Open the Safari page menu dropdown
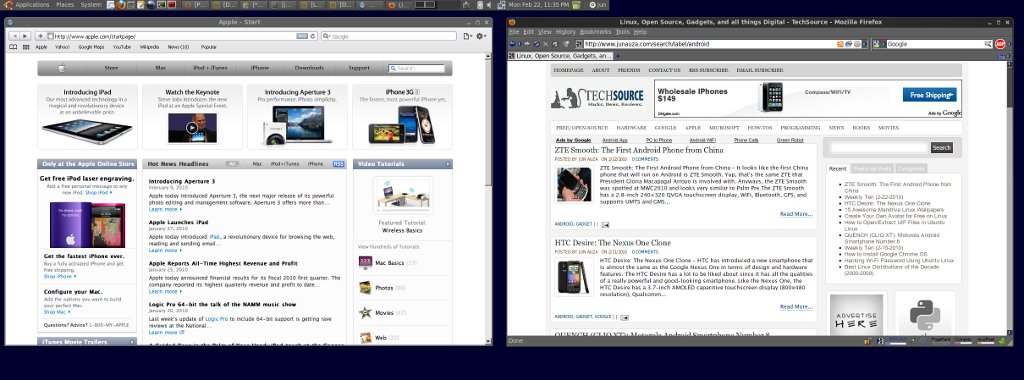 (x=468, y=36)
